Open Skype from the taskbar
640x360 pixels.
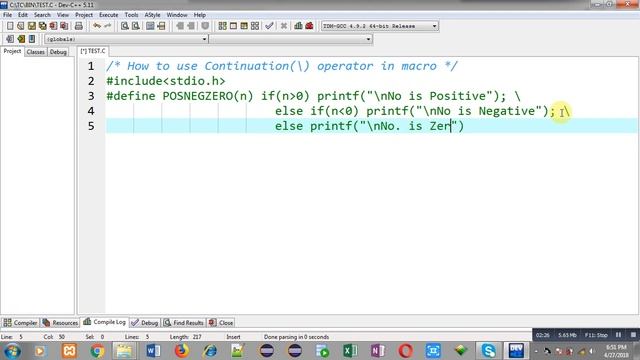488,351
